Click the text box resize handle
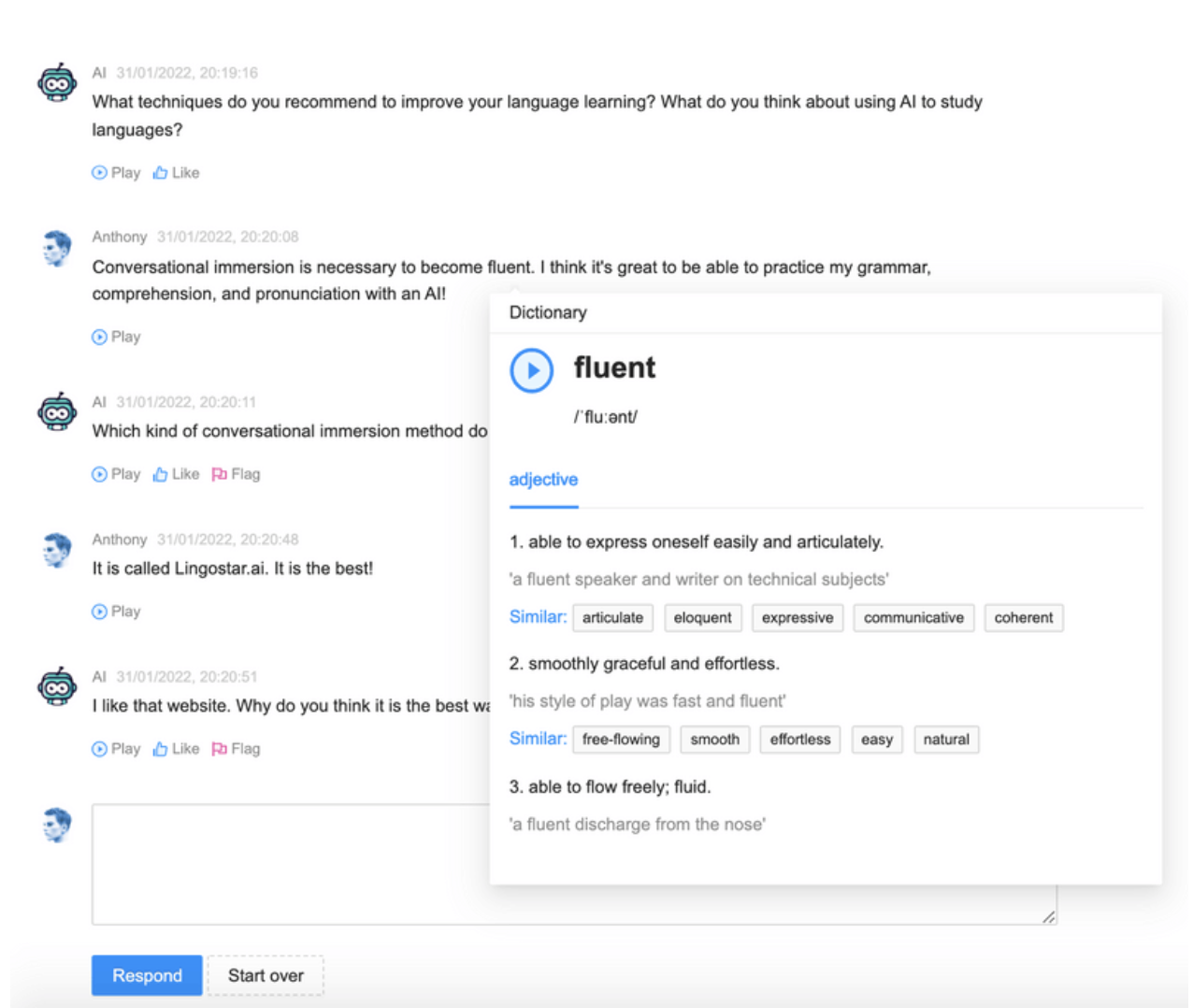The height and width of the screenshot is (1008, 1193). (1049, 917)
